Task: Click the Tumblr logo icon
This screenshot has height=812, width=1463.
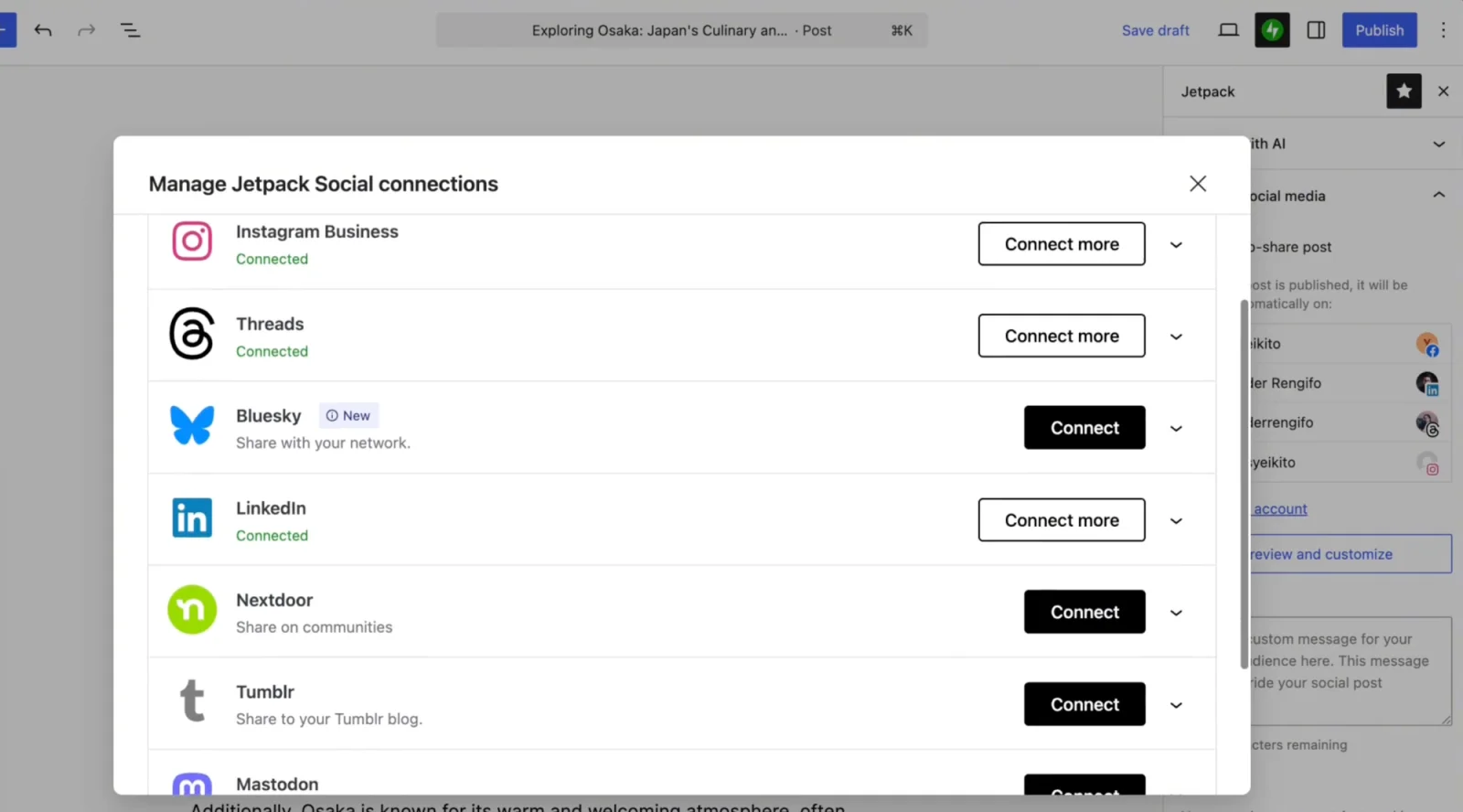Action: (192, 701)
